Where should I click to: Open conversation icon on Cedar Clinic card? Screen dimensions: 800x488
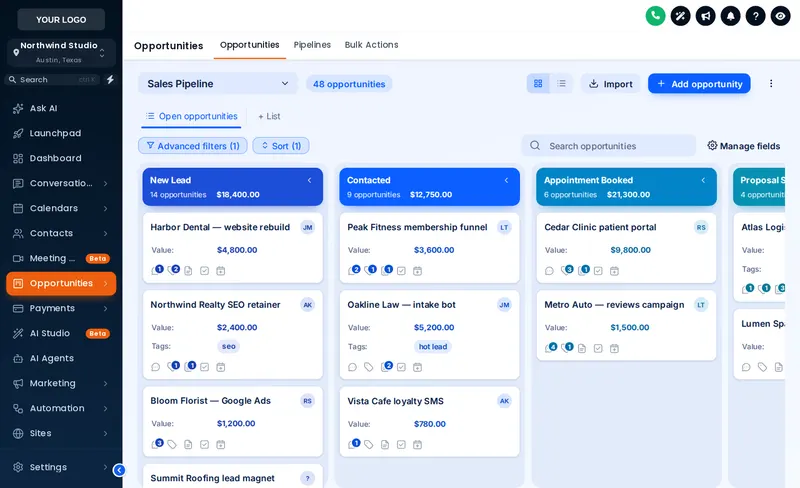pyautogui.click(x=549, y=271)
